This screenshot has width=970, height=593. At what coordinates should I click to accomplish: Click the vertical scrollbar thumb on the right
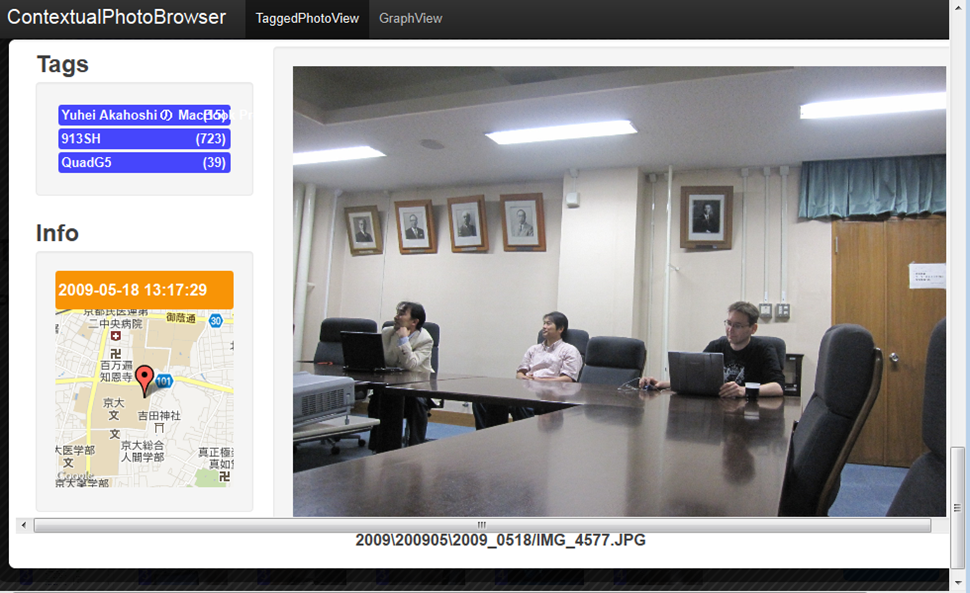click(x=959, y=510)
